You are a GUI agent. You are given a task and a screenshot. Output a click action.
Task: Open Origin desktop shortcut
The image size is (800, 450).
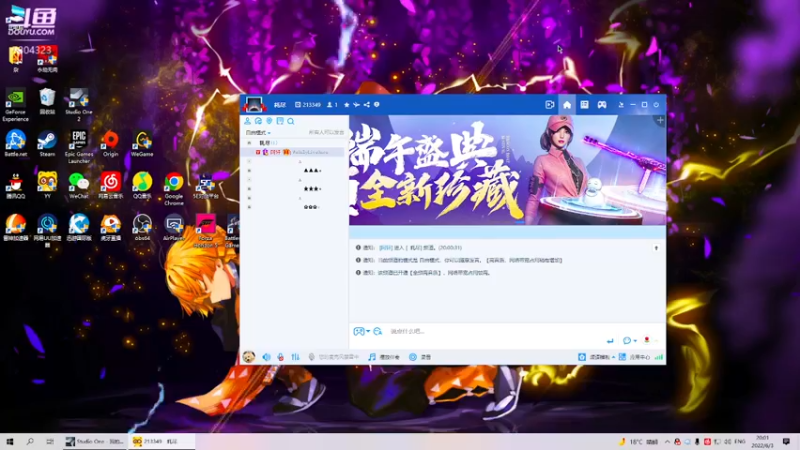pos(110,143)
